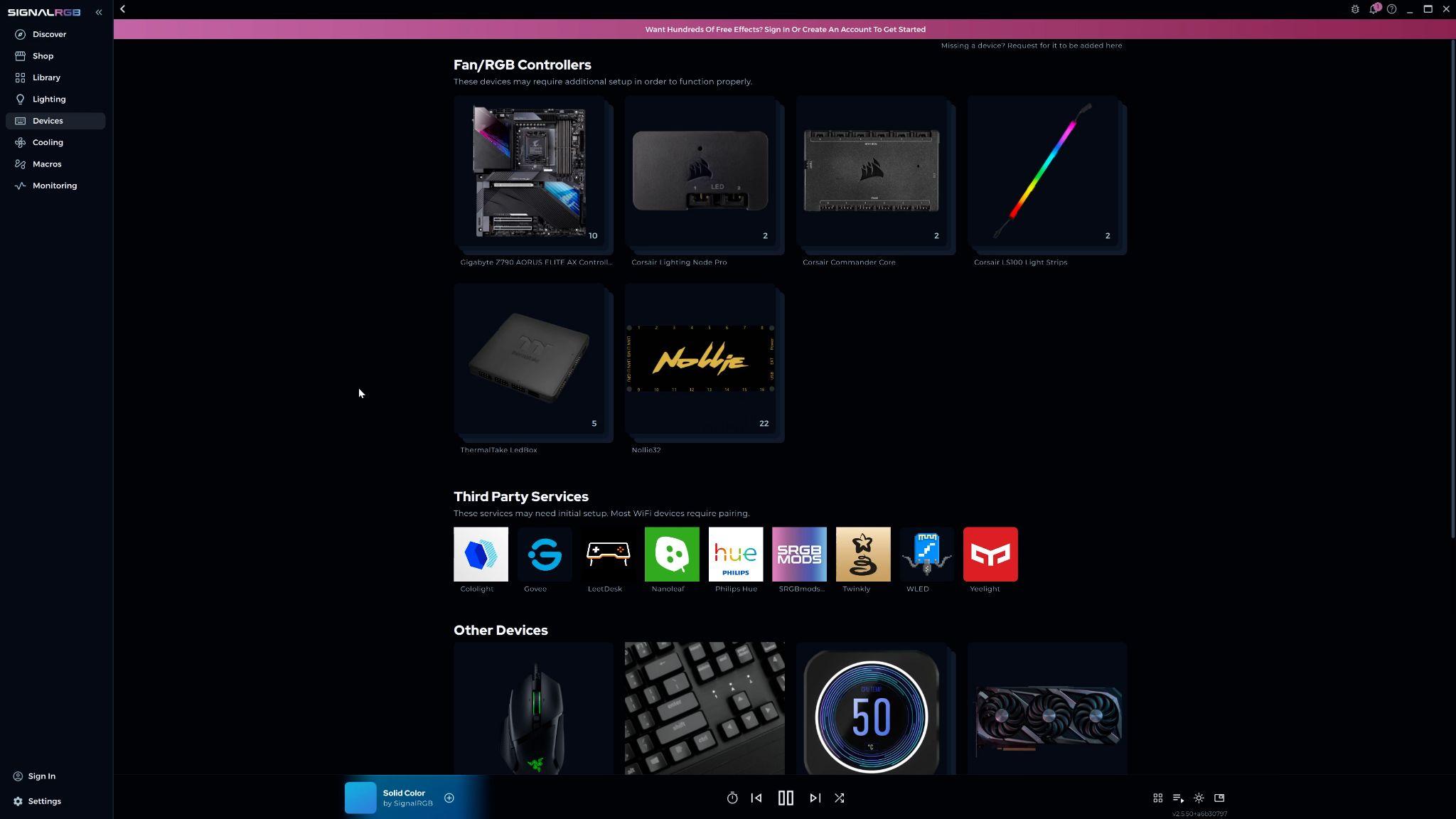1456x819 pixels.
Task: Open the Corsair Lighting Node Pro card
Action: point(705,176)
